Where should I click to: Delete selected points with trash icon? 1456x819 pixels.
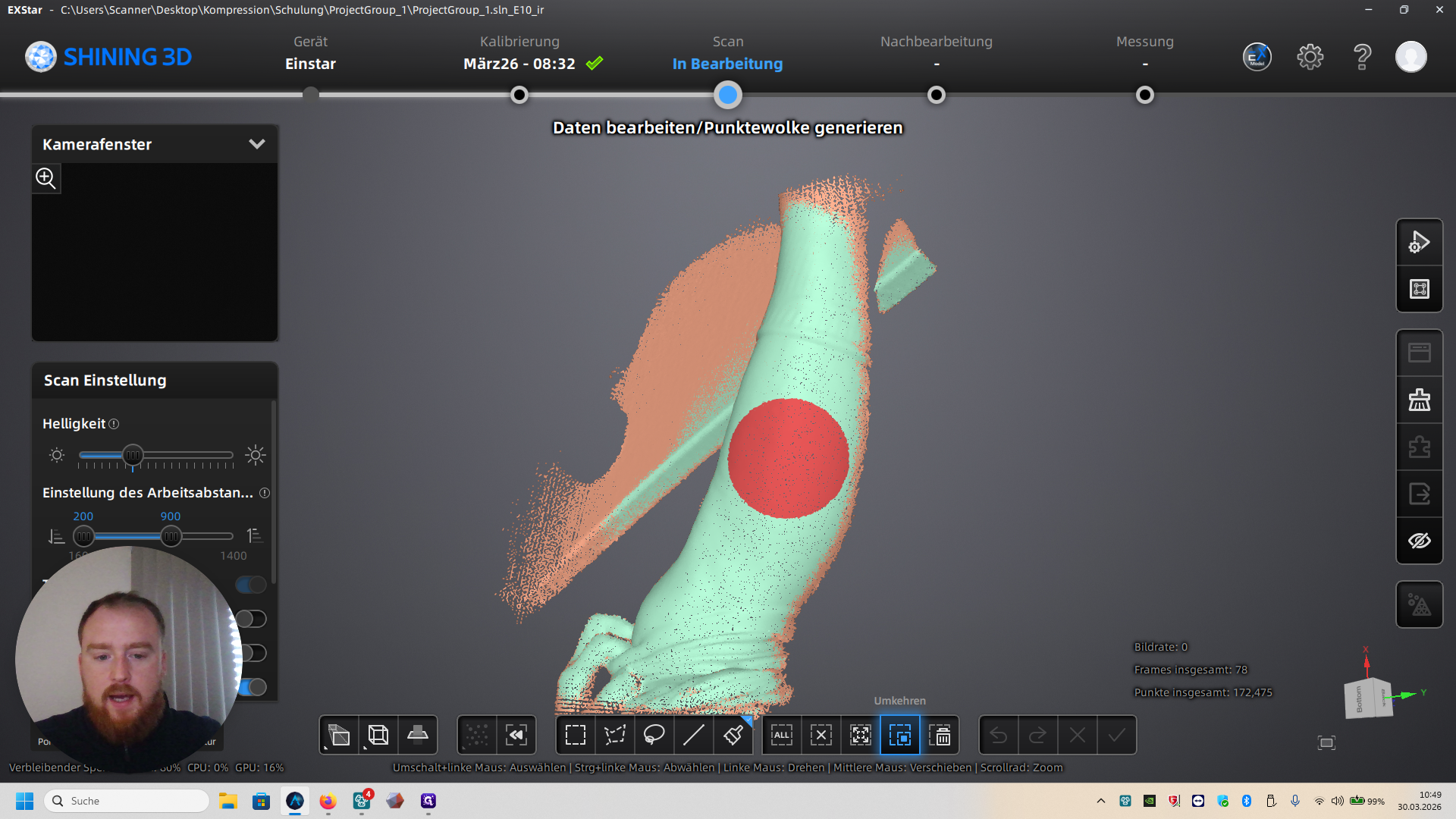click(x=940, y=735)
